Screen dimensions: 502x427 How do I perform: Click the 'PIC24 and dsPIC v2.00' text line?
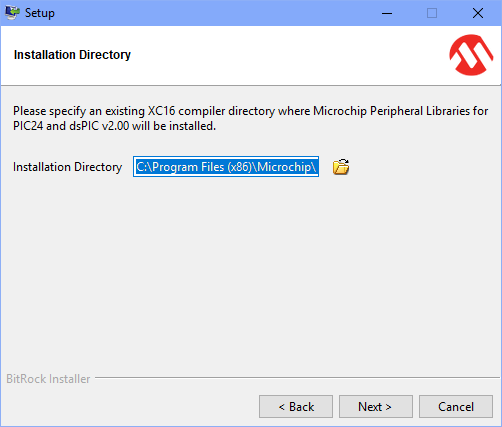(x=114, y=126)
